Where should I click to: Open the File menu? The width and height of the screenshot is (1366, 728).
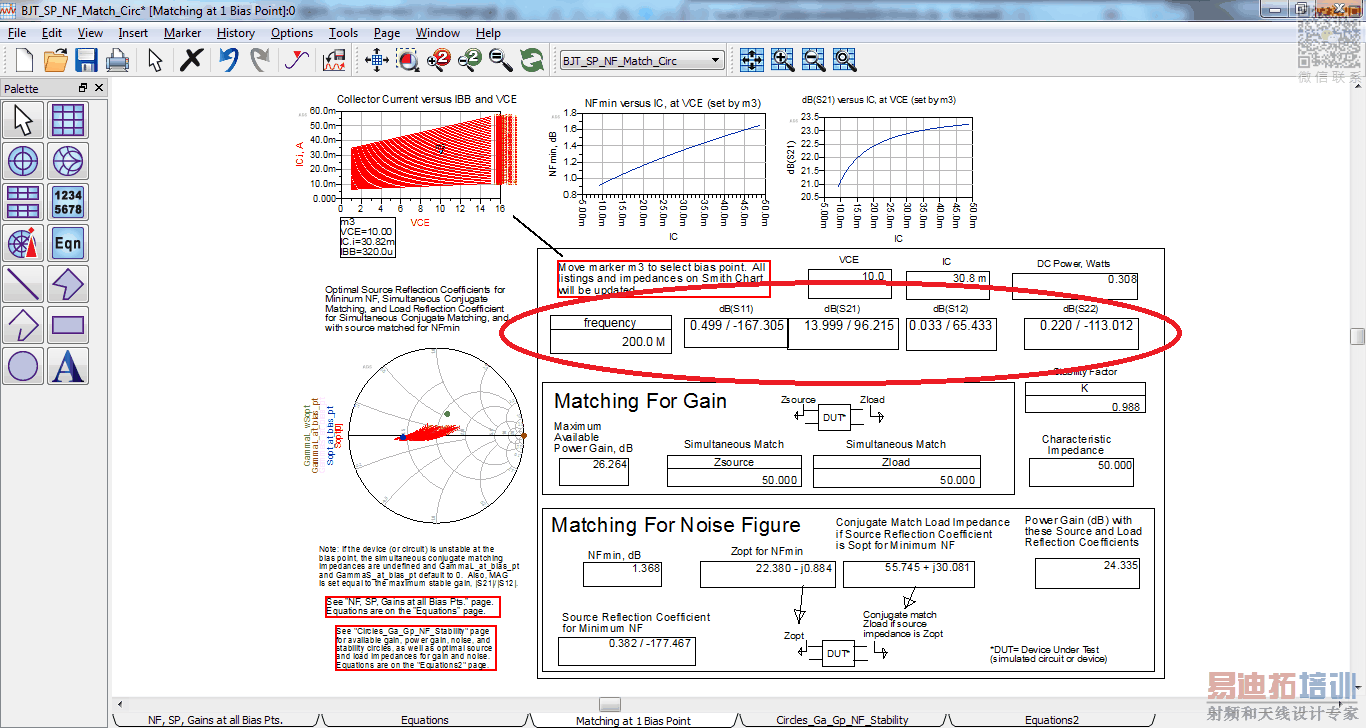pyautogui.click(x=17, y=33)
